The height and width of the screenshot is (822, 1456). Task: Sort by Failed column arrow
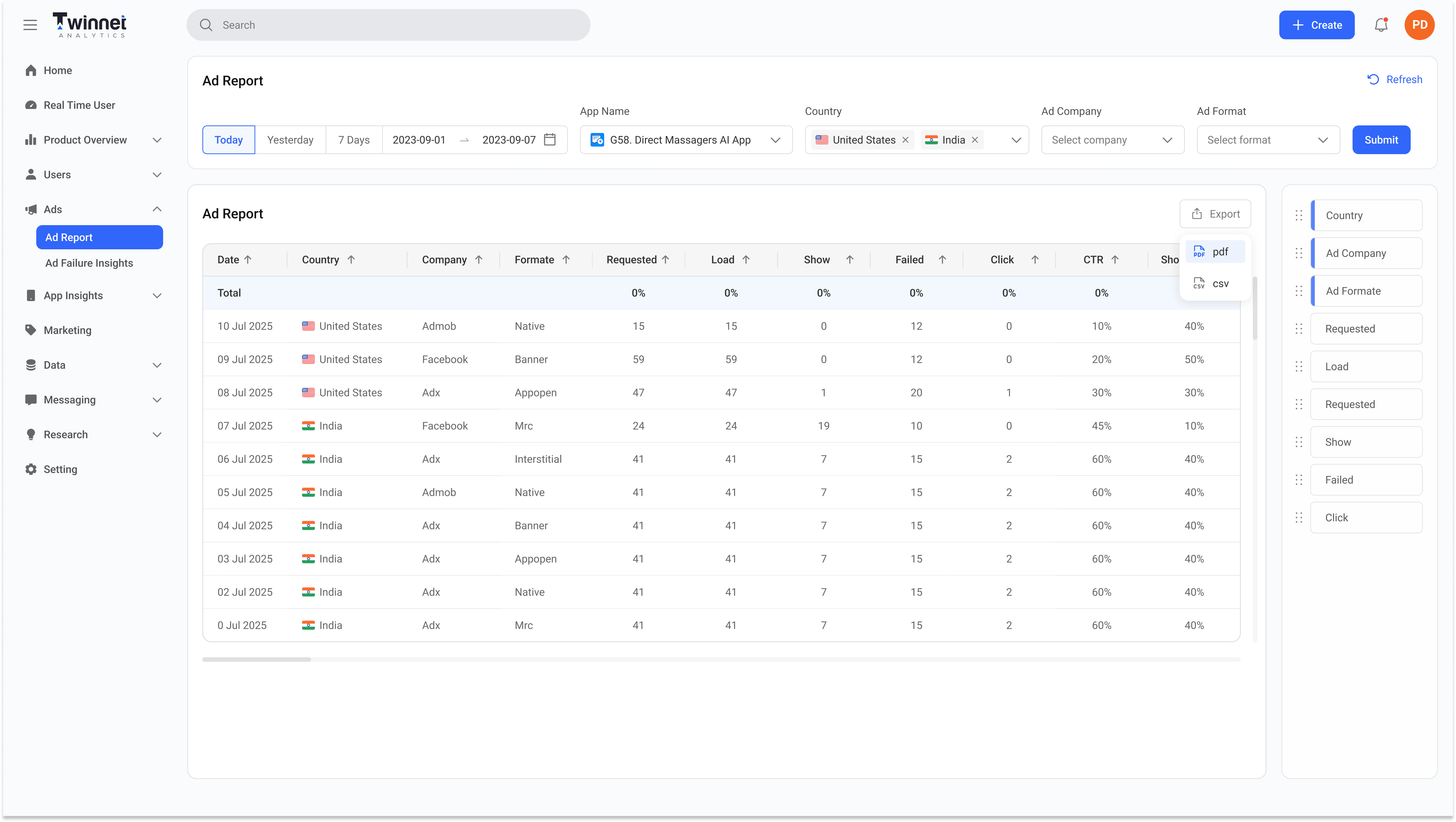(x=942, y=259)
